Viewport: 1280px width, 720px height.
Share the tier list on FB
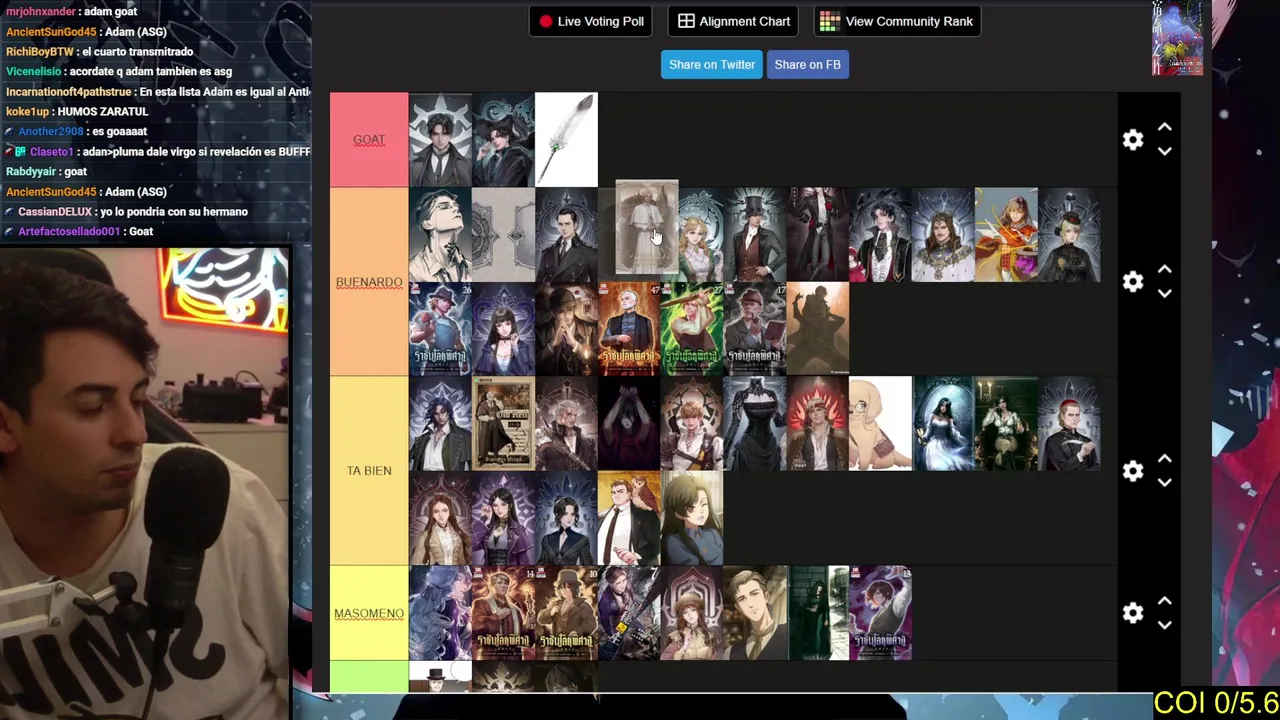coord(807,64)
